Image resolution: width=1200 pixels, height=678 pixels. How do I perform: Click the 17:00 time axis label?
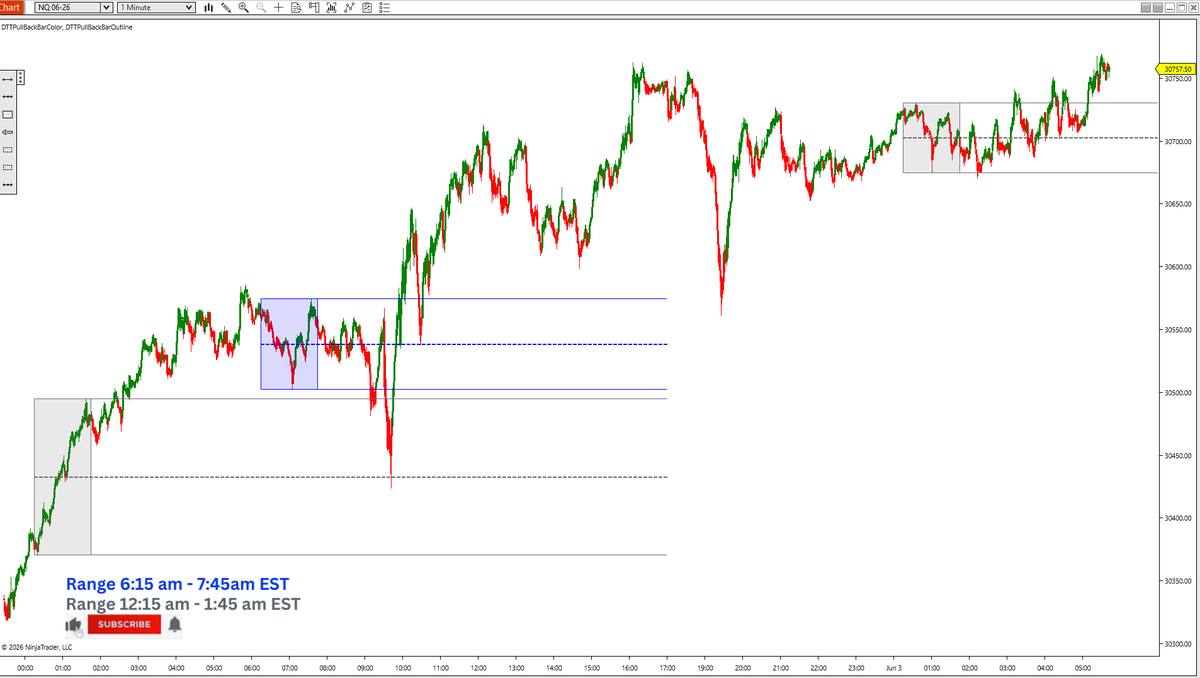click(x=667, y=666)
